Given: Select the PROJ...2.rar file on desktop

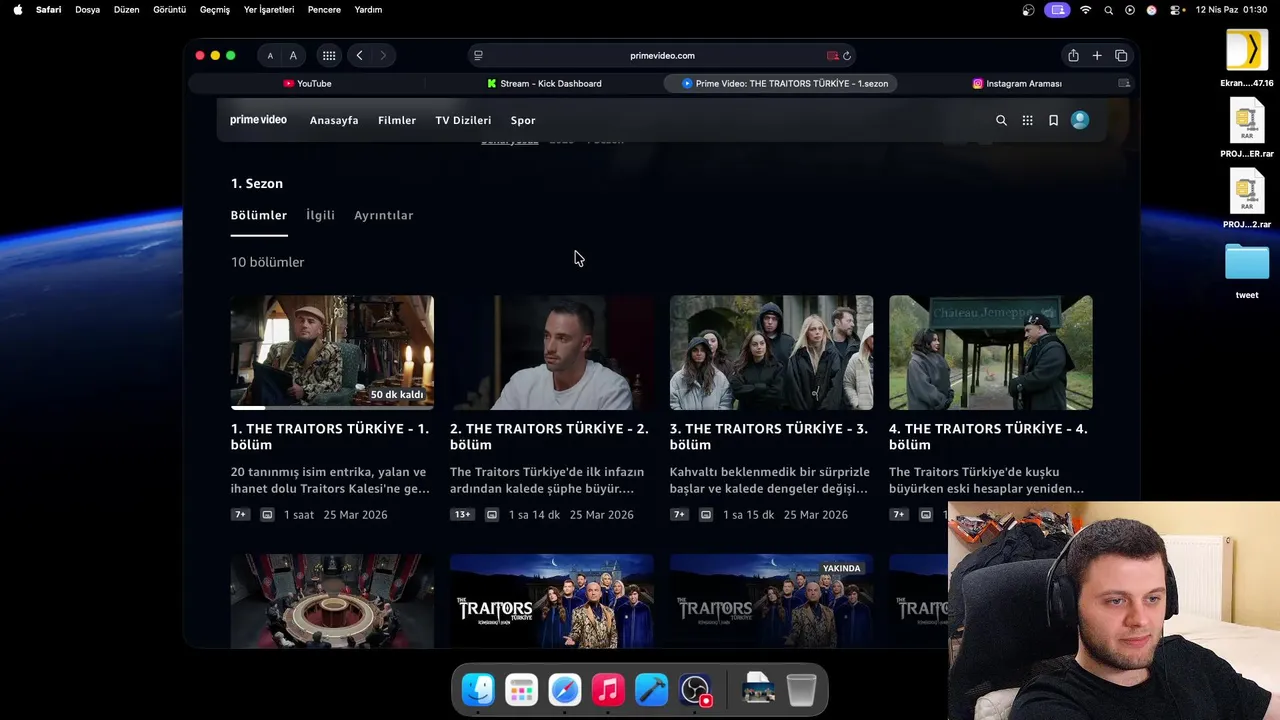Looking at the screenshot, I should click(1247, 200).
